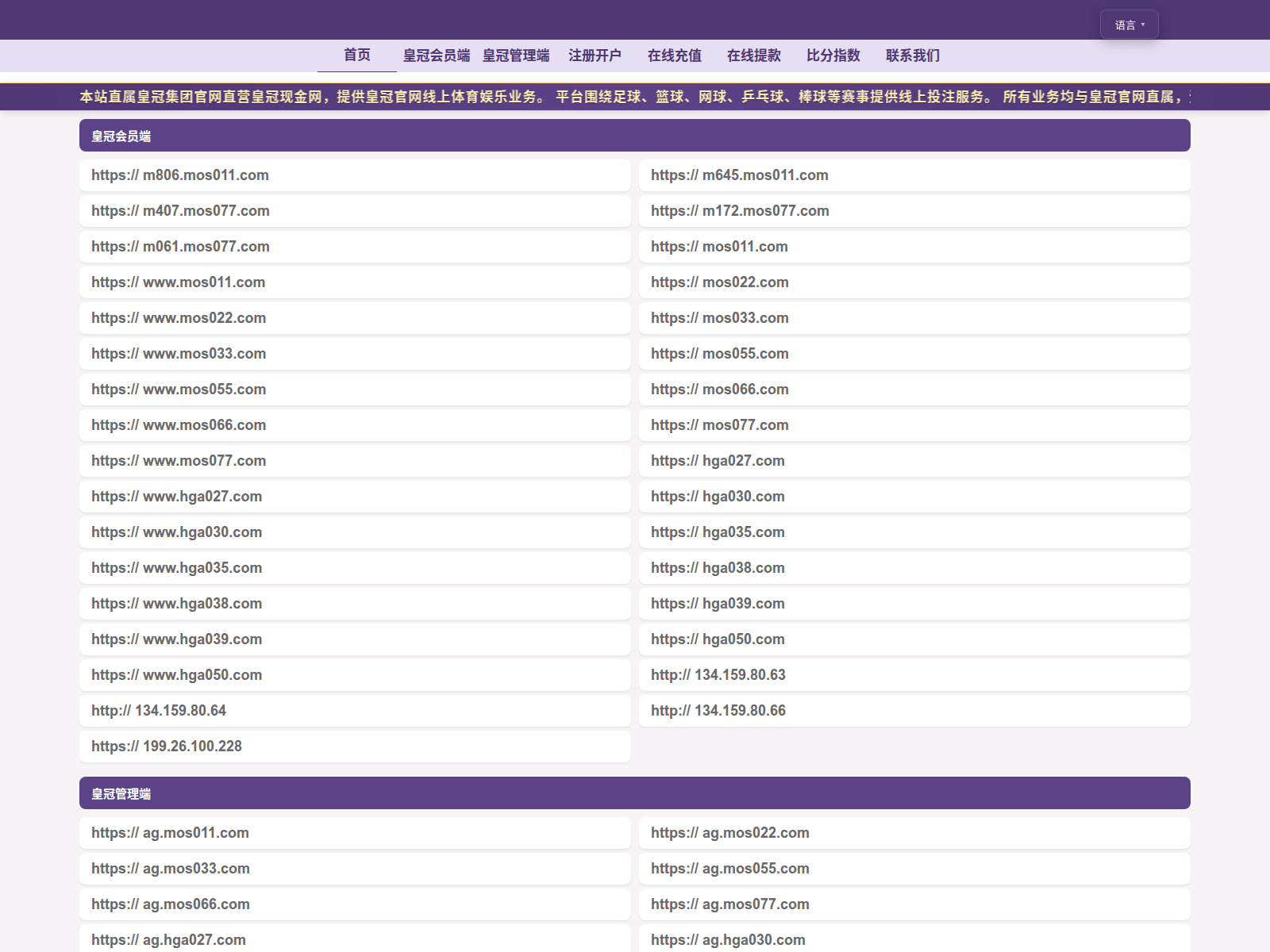Open link www.mos033.com
The image size is (1270, 952).
point(355,354)
